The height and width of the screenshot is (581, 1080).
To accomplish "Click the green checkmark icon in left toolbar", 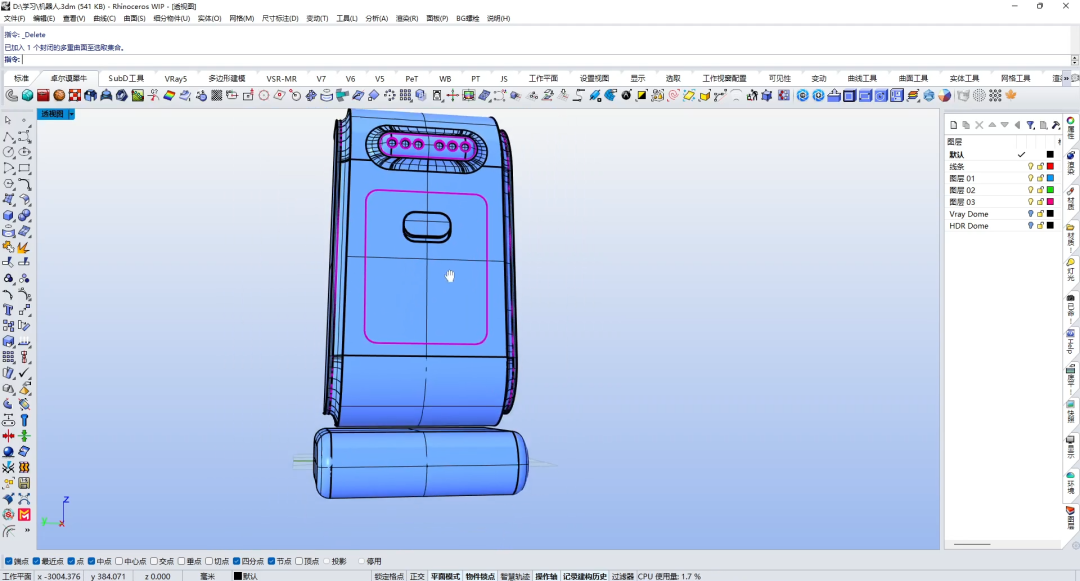I will pos(24,372).
